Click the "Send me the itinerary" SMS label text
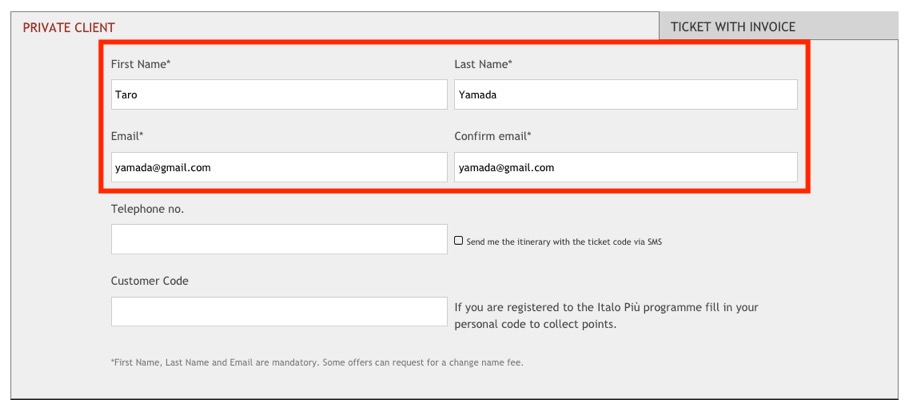The width and height of the screenshot is (913, 412). (564, 242)
